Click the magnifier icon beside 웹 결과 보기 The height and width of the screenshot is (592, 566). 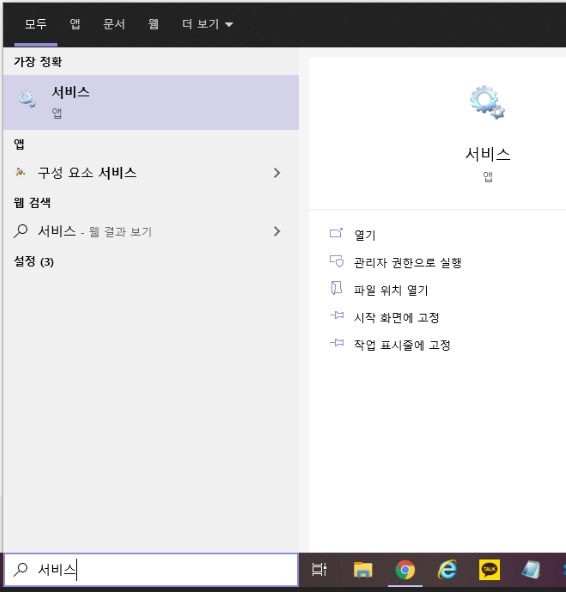pyautogui.click(x=21, y=231)
